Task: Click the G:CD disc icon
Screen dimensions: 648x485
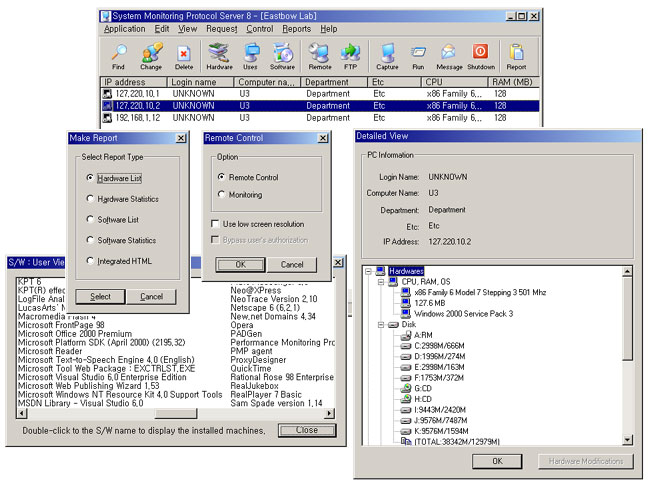Action: tap(406, 388)
